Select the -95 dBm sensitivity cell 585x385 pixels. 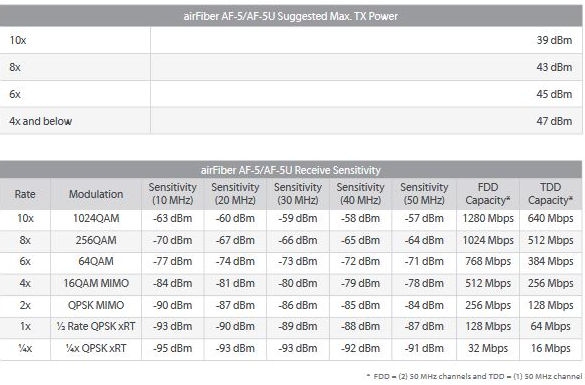[172, 348]
